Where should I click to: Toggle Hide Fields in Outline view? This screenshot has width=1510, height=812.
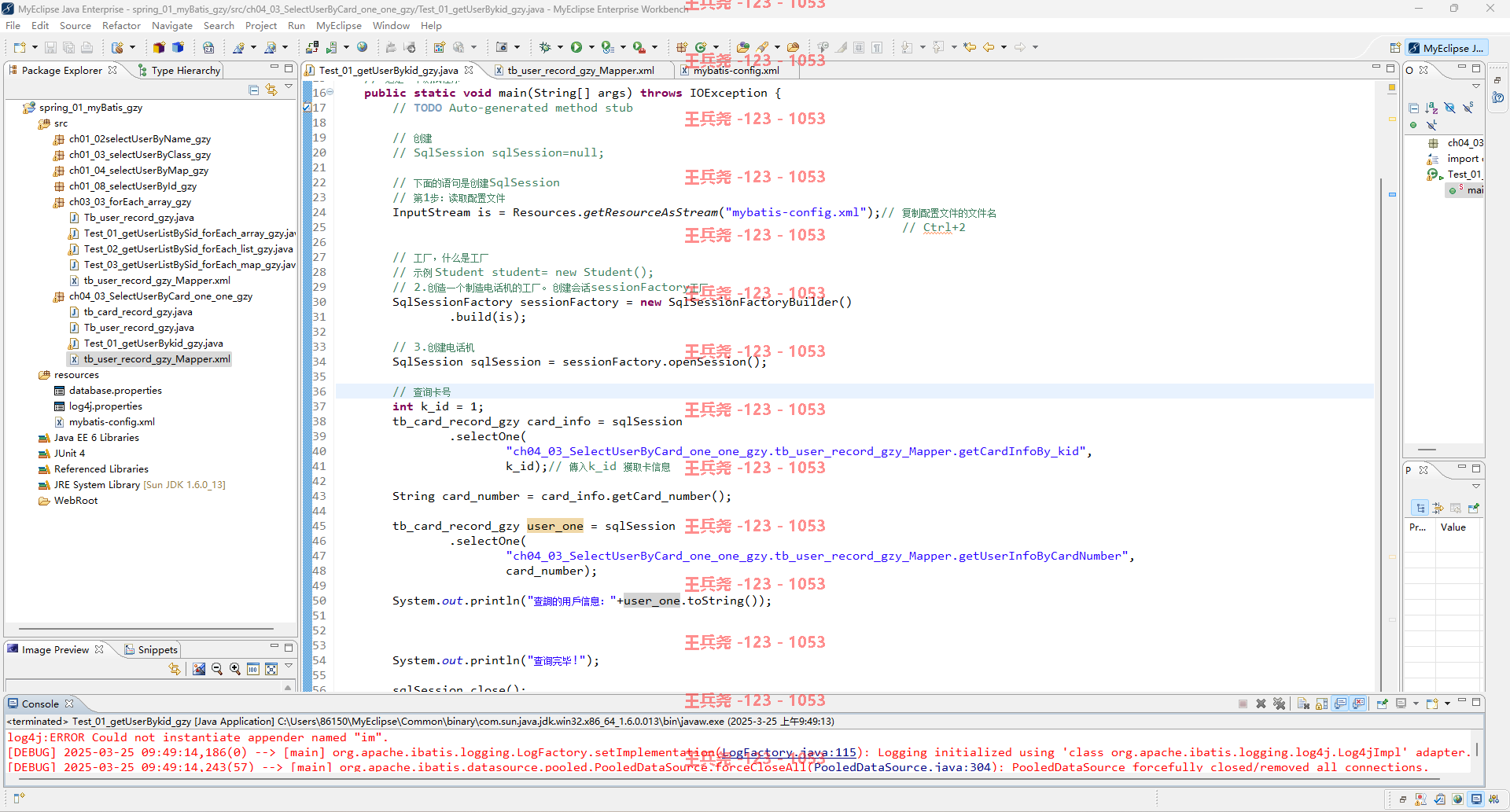click(1449, 108)
